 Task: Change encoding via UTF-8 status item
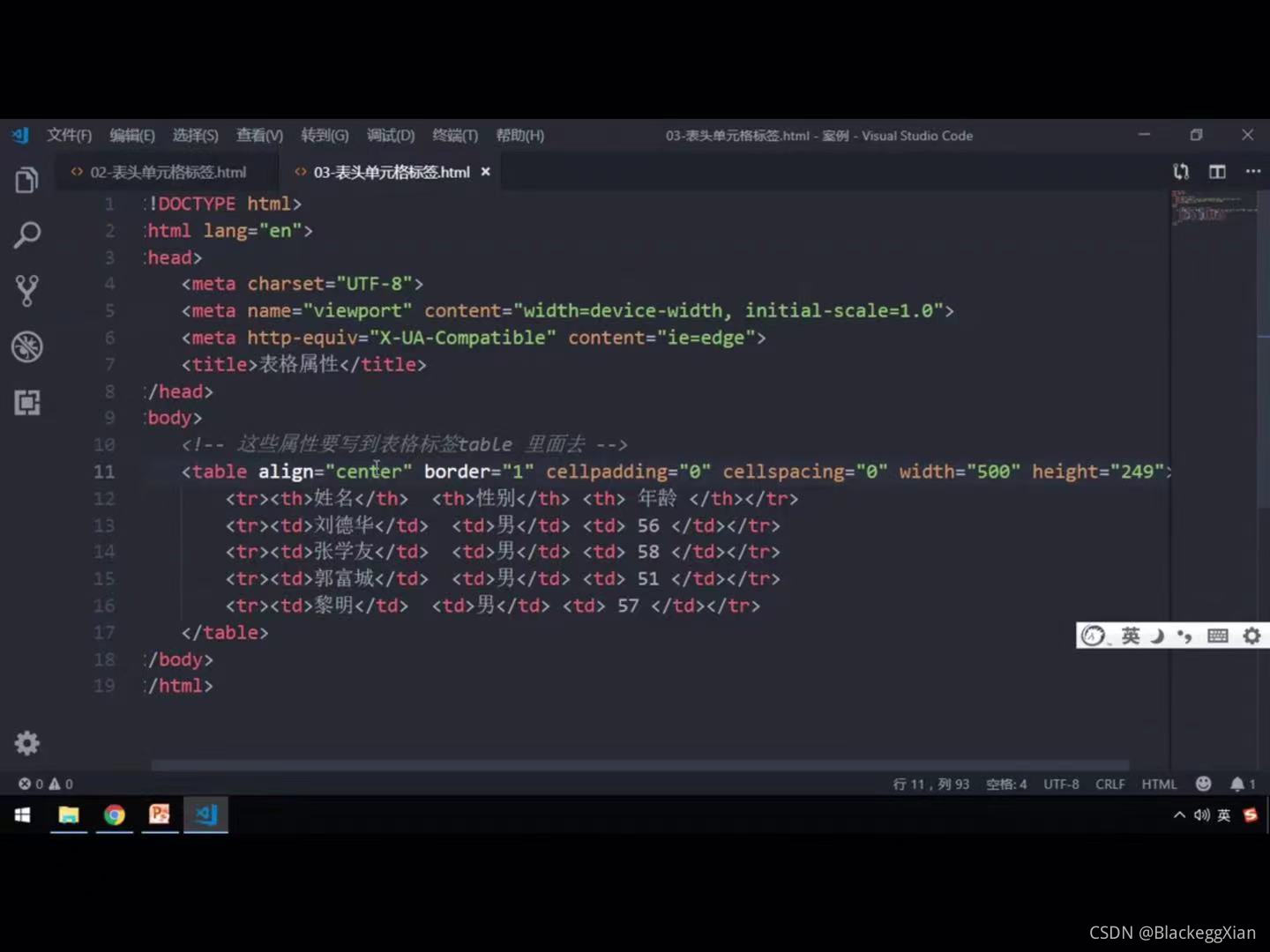pyautogui.click(x=1061, y=784)
